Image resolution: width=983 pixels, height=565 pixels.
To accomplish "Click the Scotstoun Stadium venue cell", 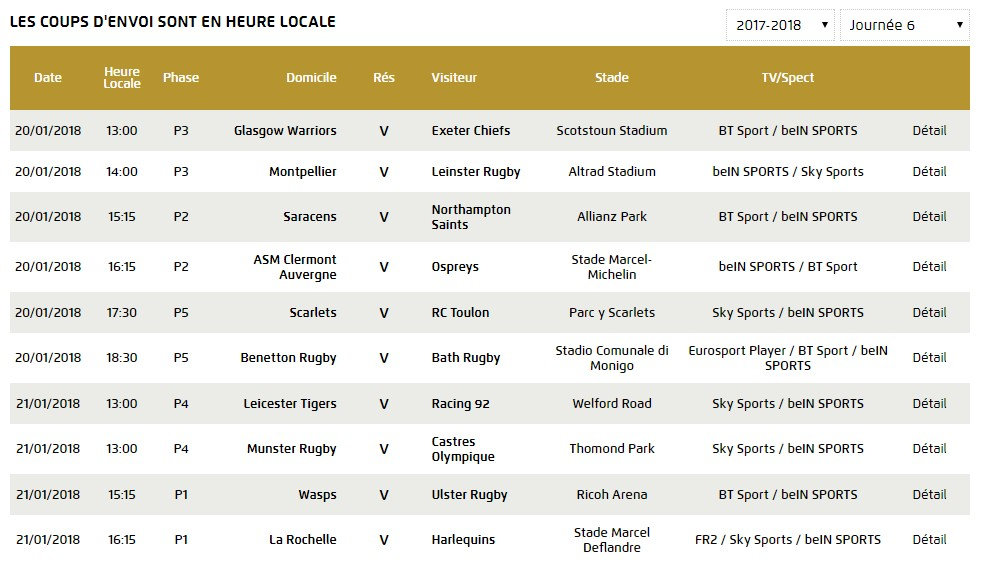I will [611, 130].
